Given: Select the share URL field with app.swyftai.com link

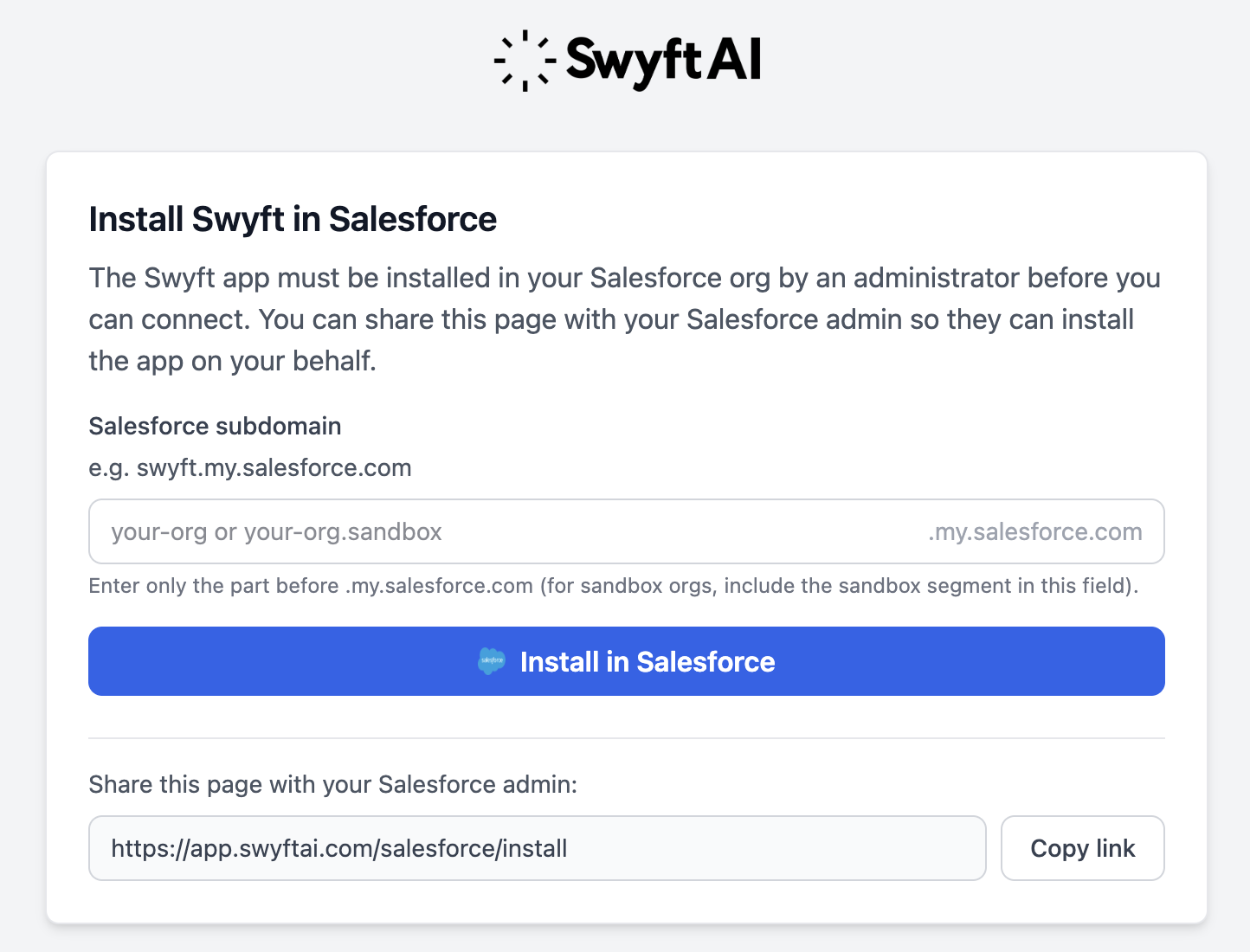Looking at the screenshot, I should point(537,848).
